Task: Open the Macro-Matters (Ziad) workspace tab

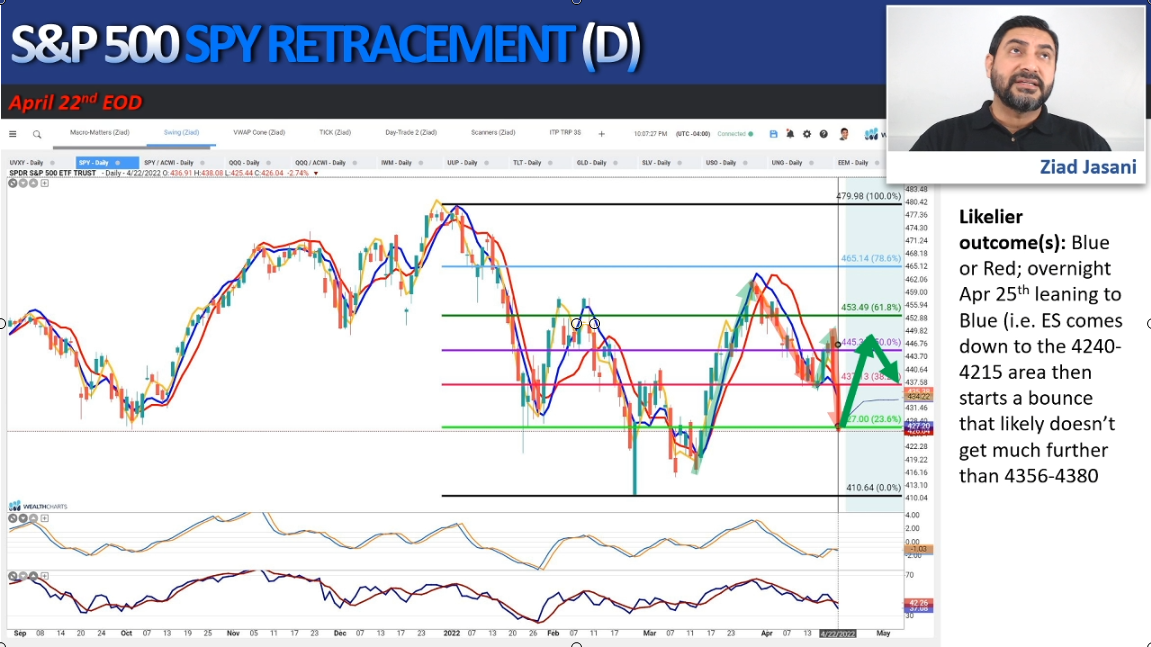Action: tap(100, 133)
